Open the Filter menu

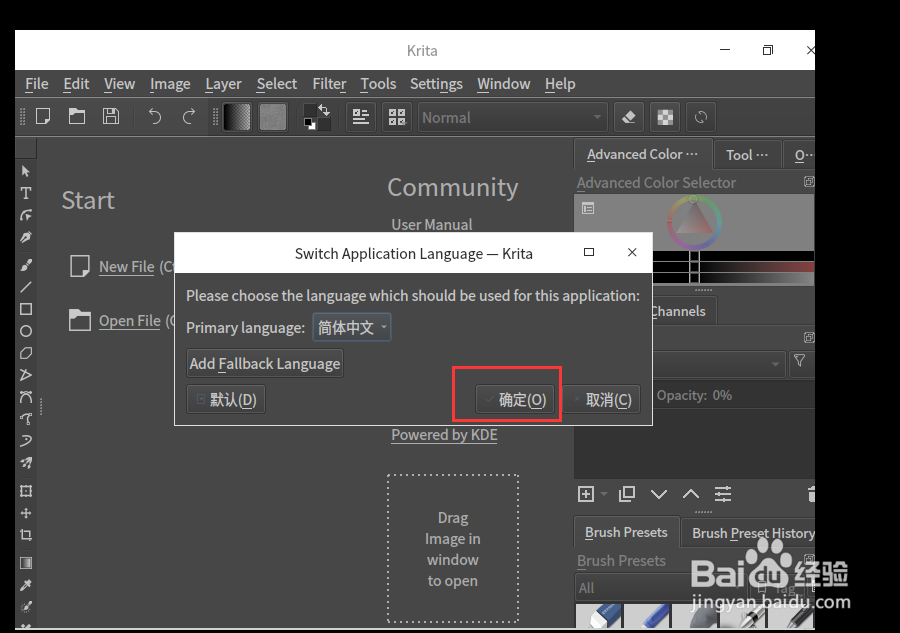329,84
